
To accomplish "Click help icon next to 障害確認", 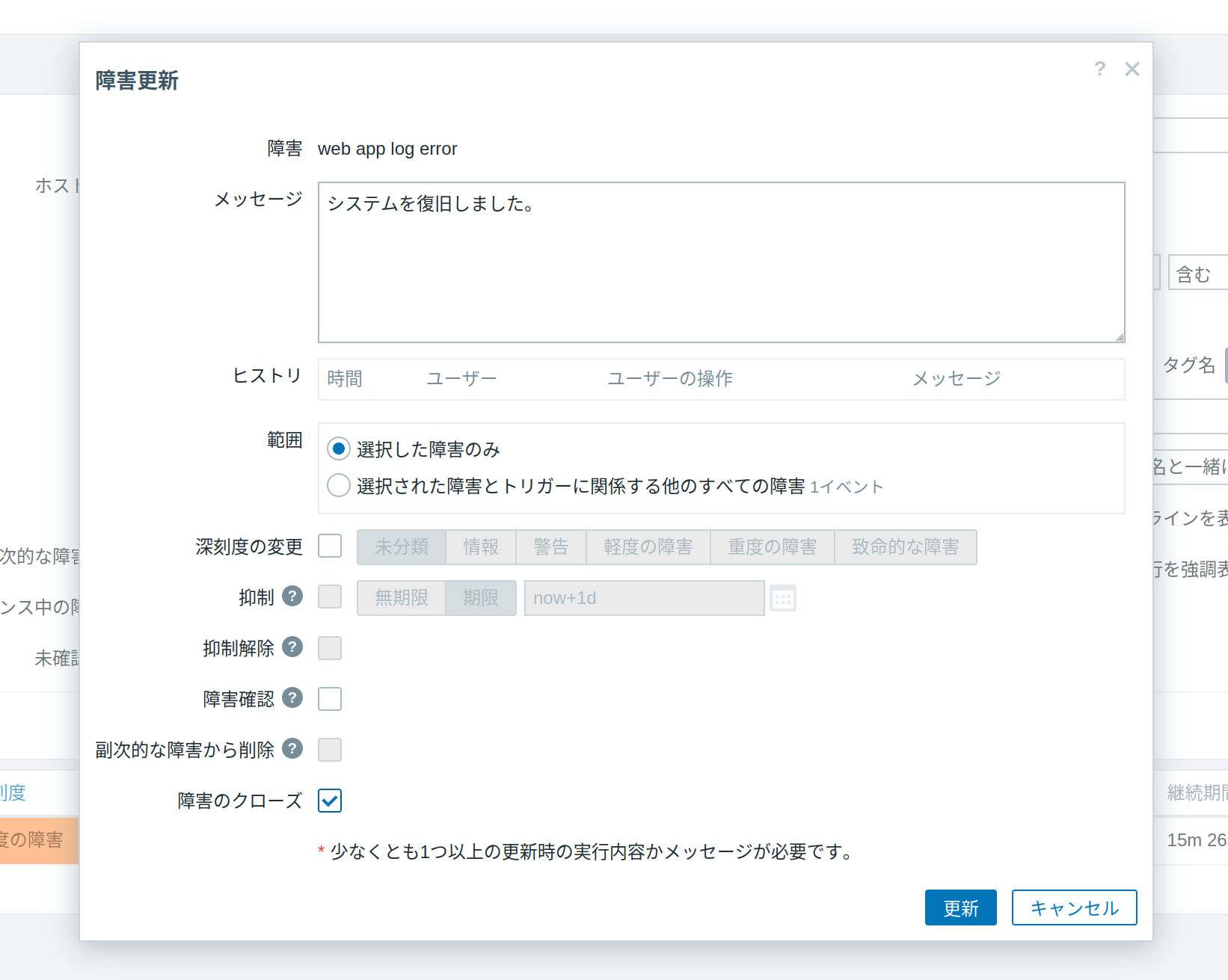I will [292, 697].
